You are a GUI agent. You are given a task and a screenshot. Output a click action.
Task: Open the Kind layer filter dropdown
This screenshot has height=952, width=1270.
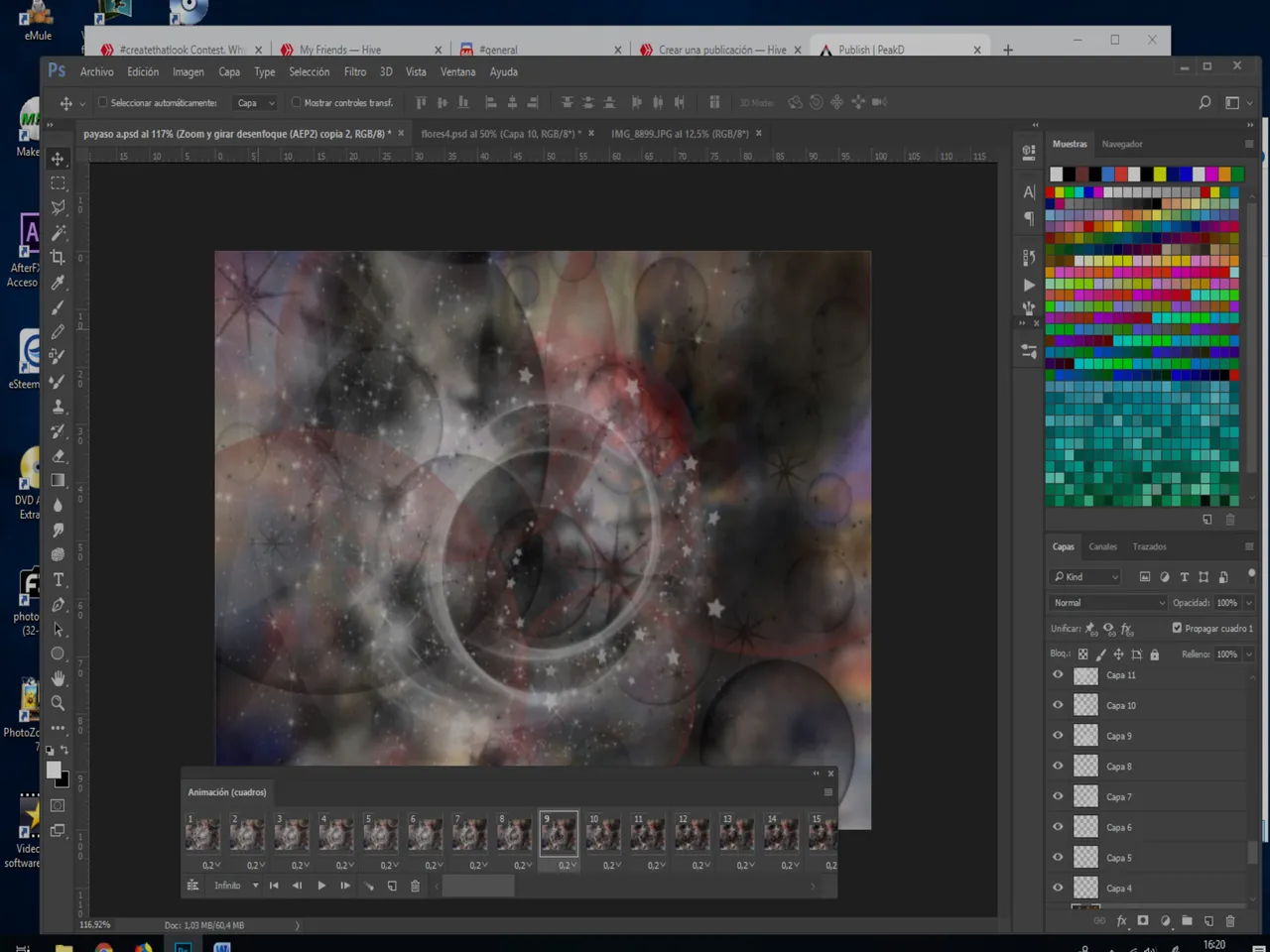pos(1085,577)
